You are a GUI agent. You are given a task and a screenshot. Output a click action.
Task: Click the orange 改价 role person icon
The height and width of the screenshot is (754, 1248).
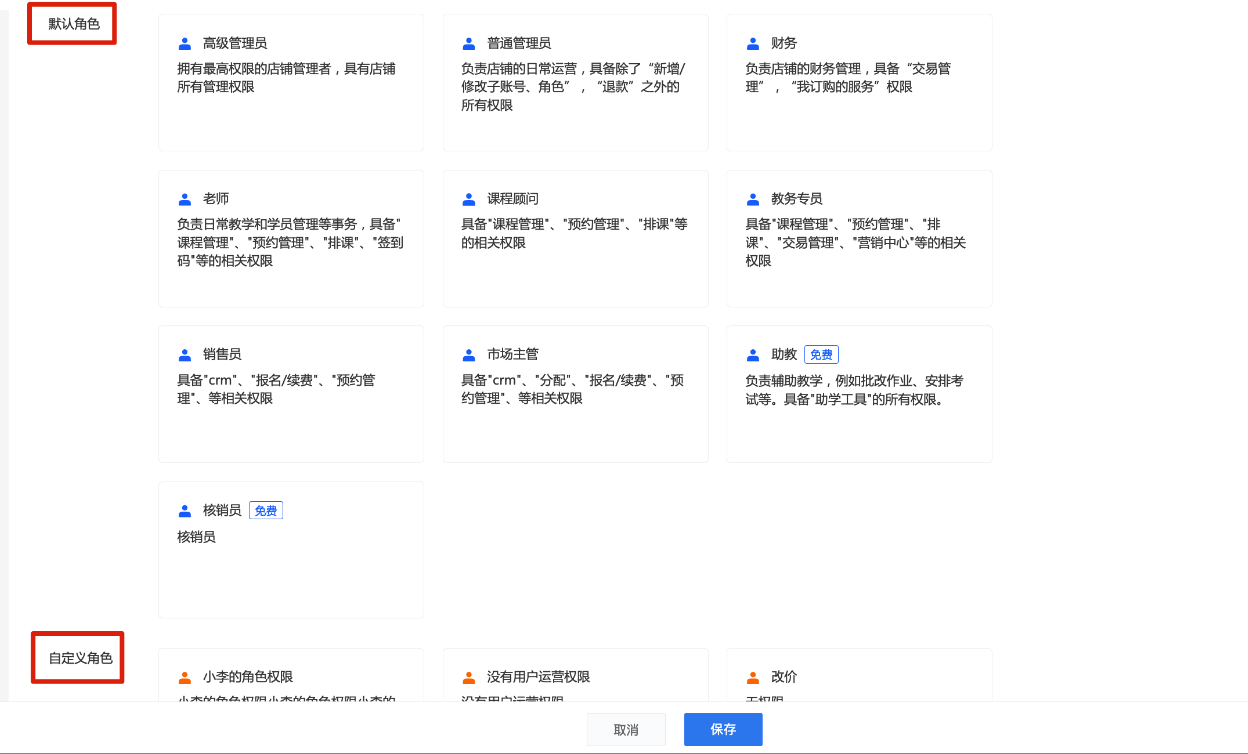[753, 677]
